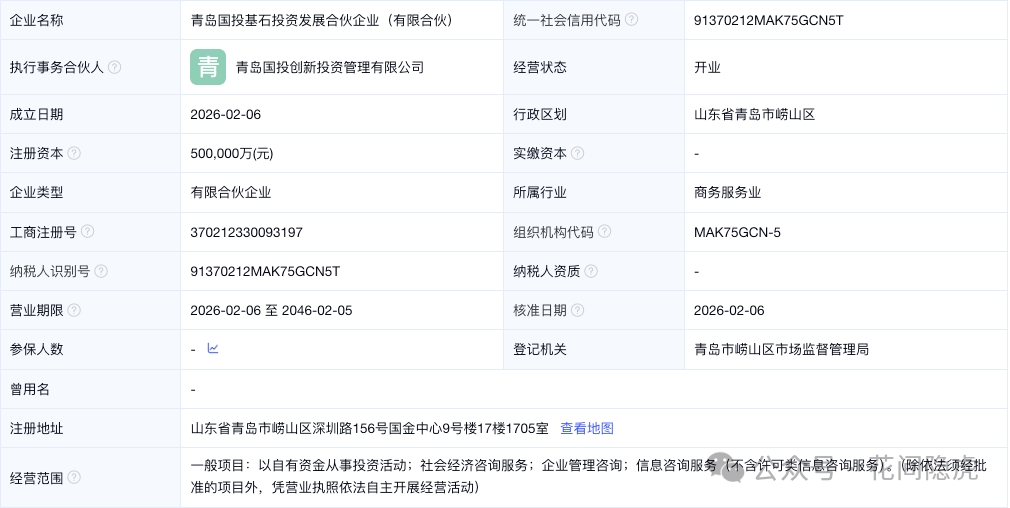Screen dimensions: 1010x508
Task: Click the 行政区划 label
Action: click(x=540, y=115)
